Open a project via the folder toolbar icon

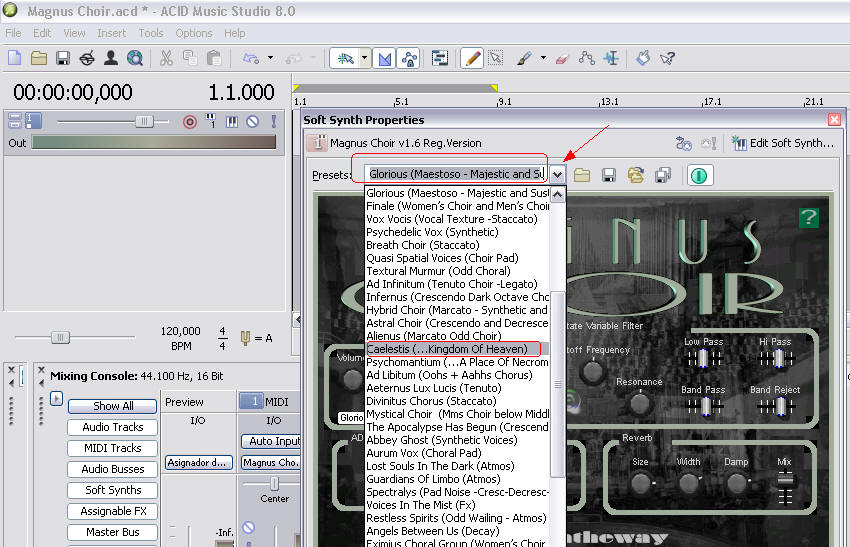click(38, 57)
